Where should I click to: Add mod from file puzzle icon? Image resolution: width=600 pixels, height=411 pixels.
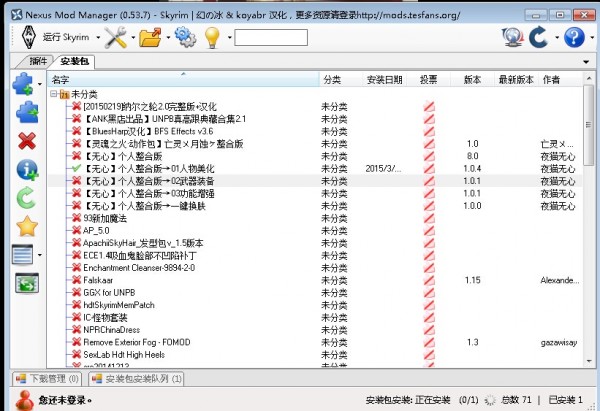pyautogui.click(x=23, y=83)
